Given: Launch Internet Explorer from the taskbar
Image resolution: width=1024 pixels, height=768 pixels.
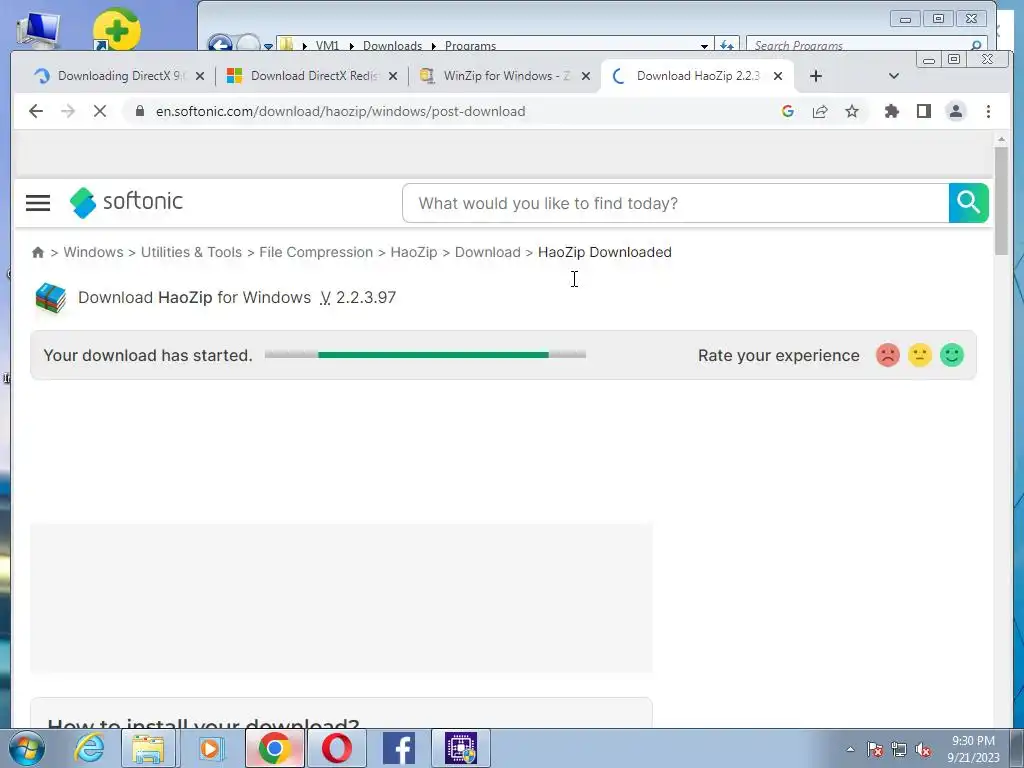Looking at the screenshot, I should (x=89, y=748).
